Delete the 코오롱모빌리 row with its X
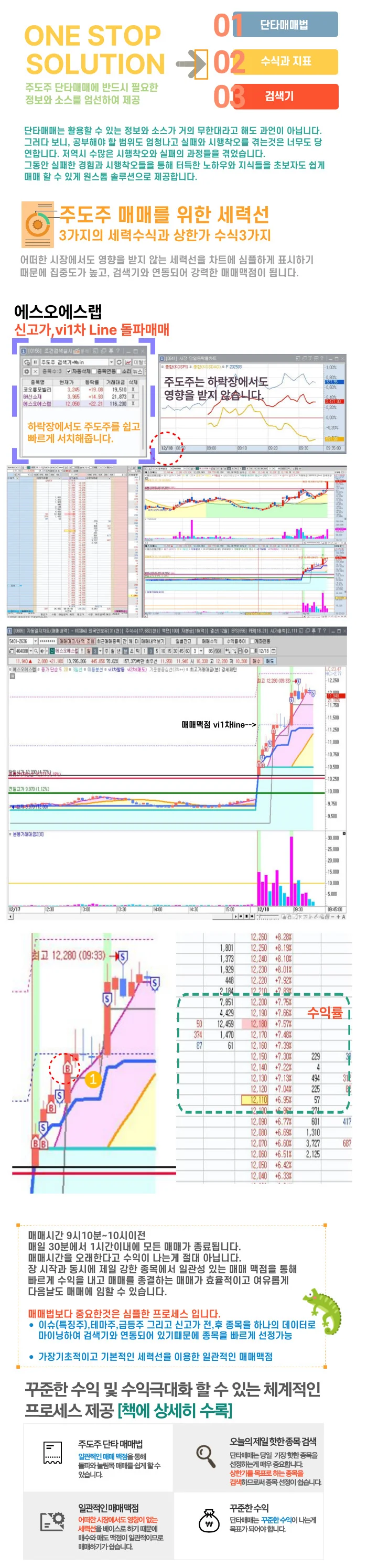This screenshot has width=367, height=1568. pos(133,390)
